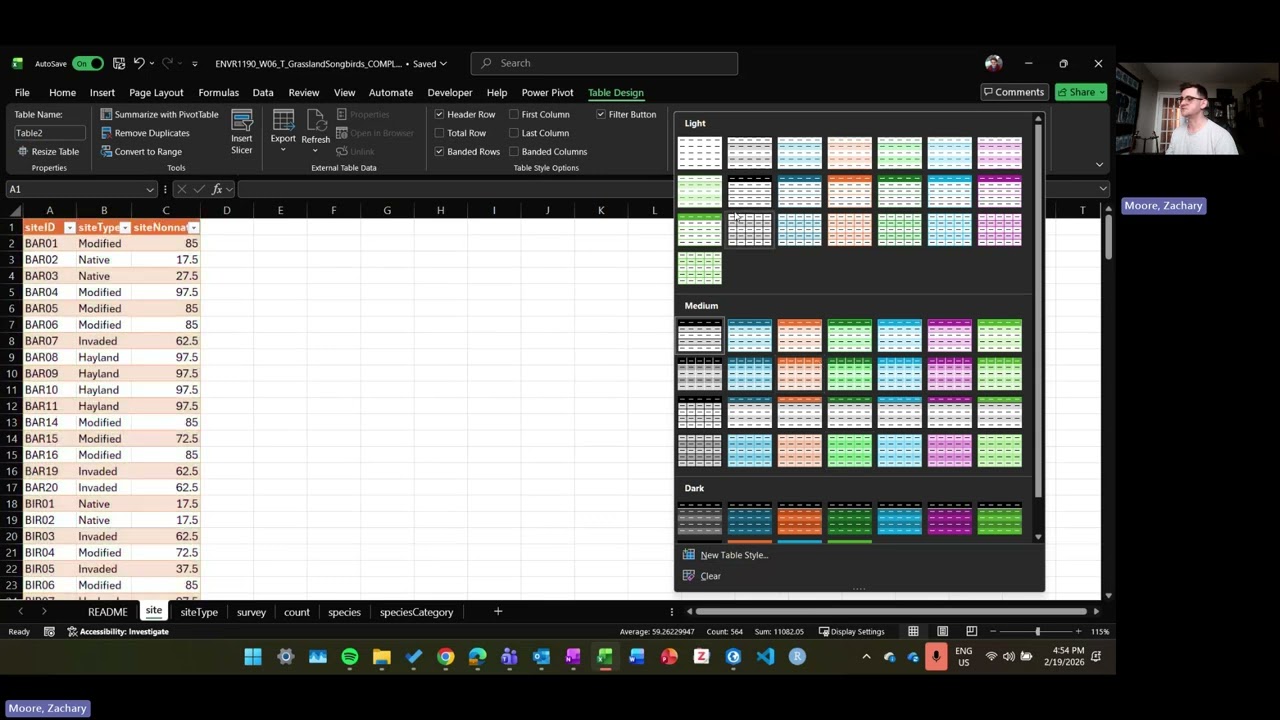Click the Undo arrow icon
The width and height of the screenshot is (1280, 720).
(139, 63)
